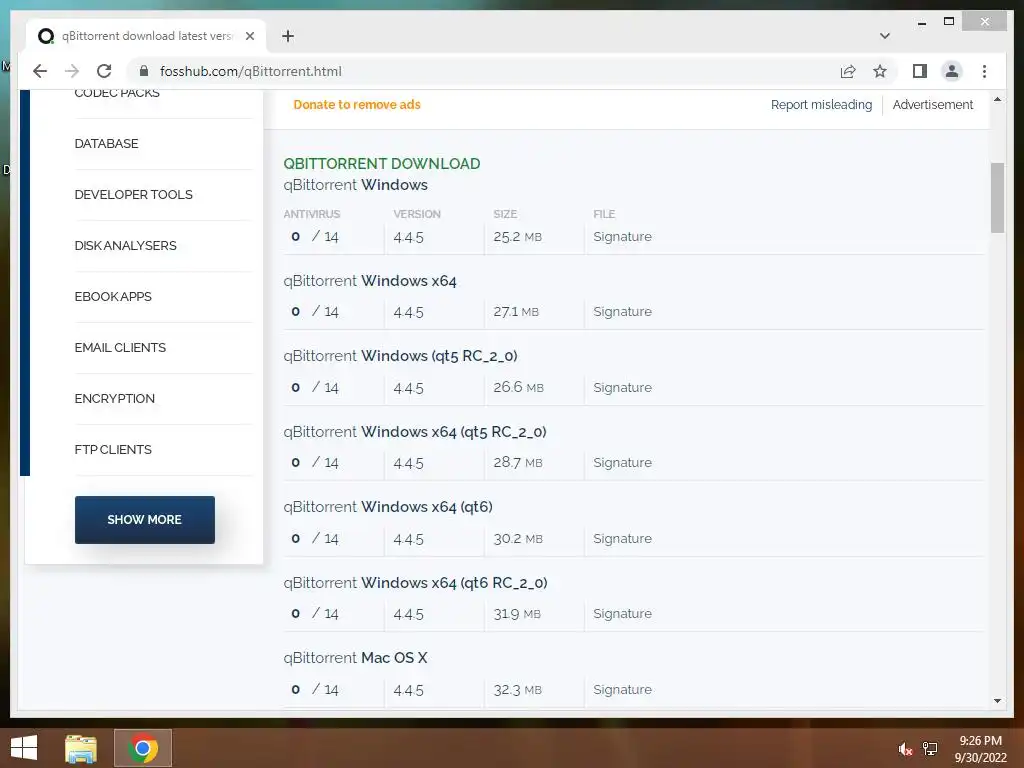This screenshot has width=1024, height=768.
Task: Open the Email Clients category
Action: point(120,347)
